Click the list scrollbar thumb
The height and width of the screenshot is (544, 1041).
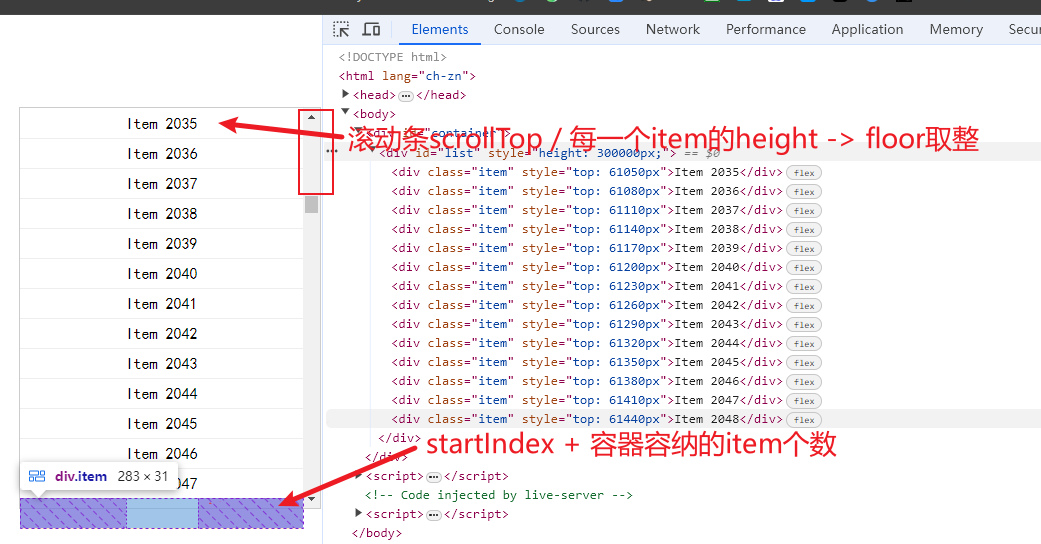(x=311, y=204)
